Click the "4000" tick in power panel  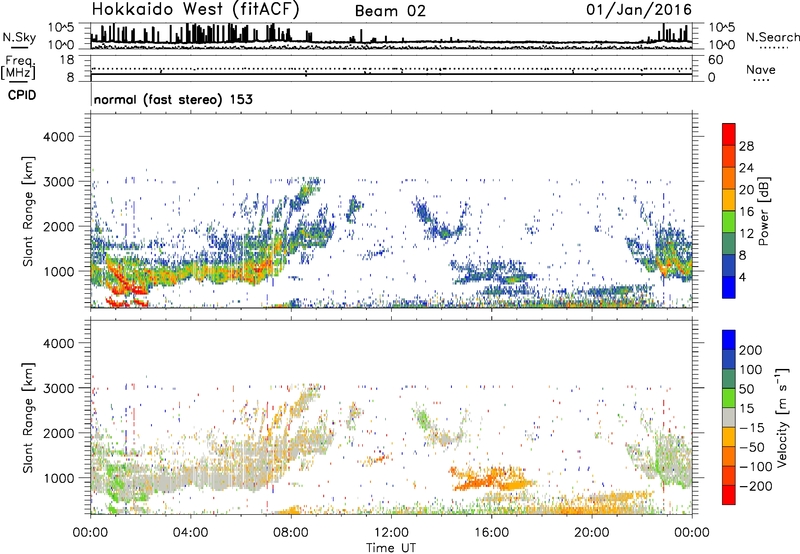[x=59, y=137]
